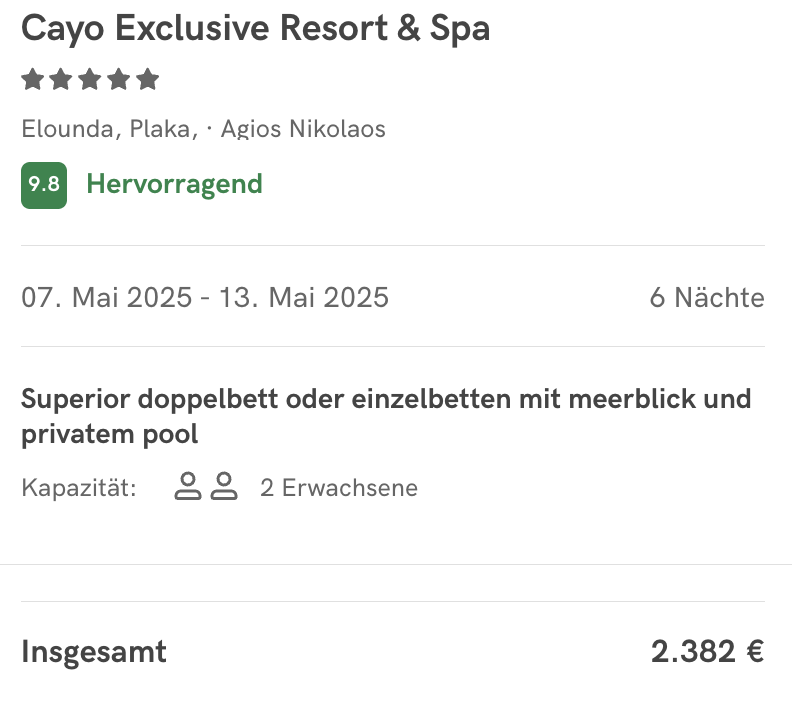Click the fourth star in the rating
This screenshot has height=704, width=792.
click(x=119, y=79)
